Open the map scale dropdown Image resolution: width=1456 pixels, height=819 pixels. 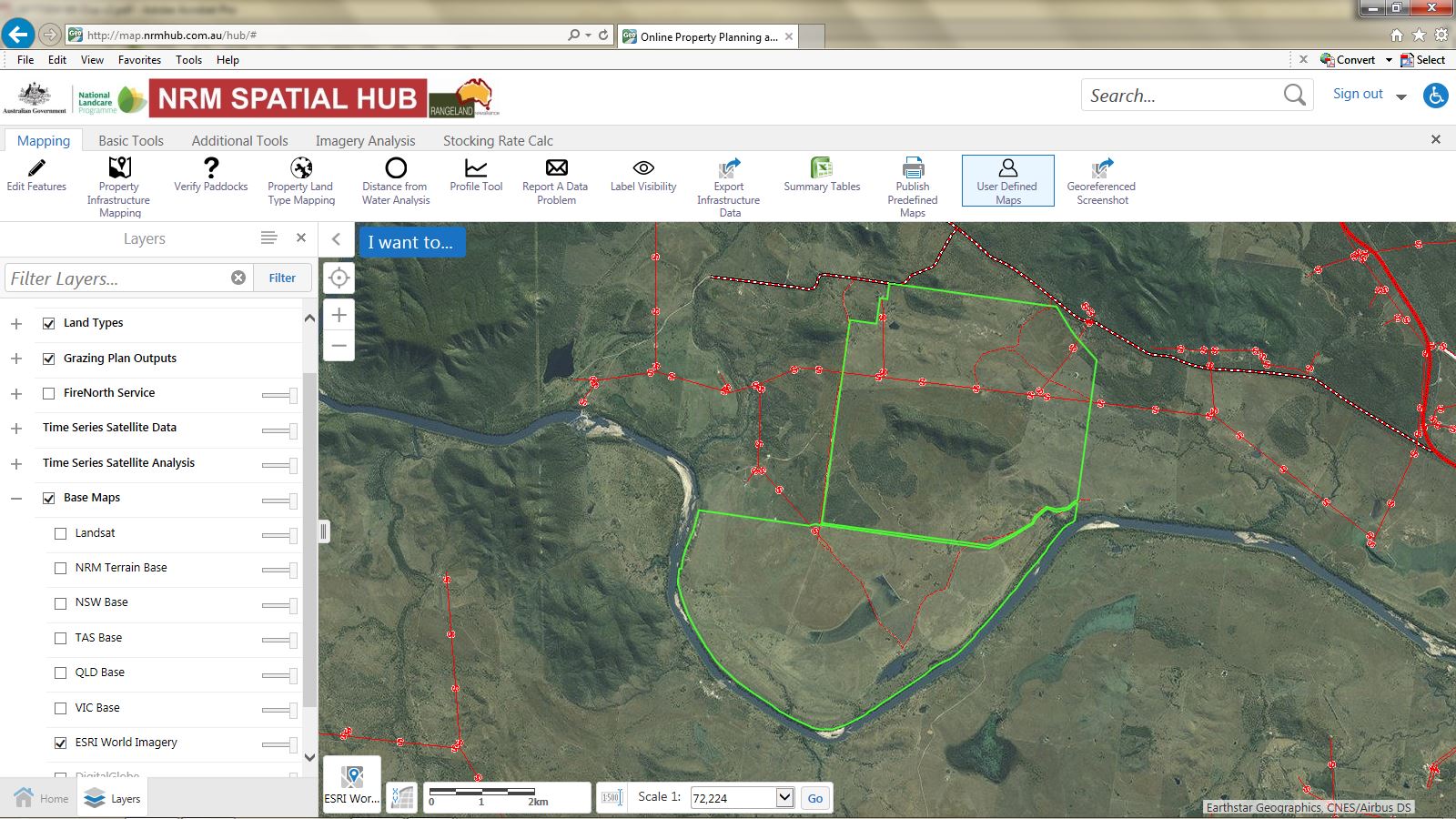[784, 798]
